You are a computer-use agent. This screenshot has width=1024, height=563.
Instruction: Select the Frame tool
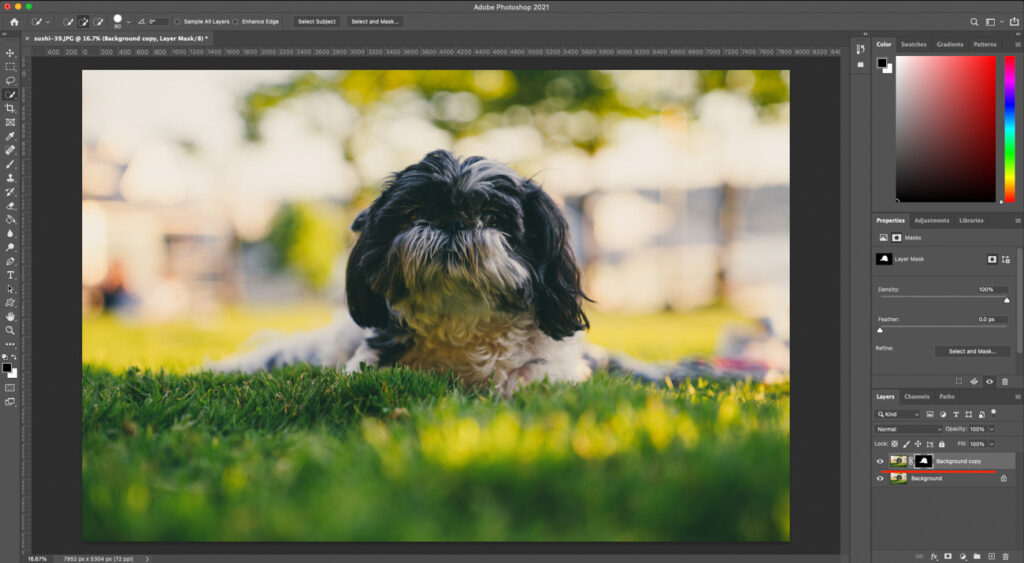click(x=10, y=122)
